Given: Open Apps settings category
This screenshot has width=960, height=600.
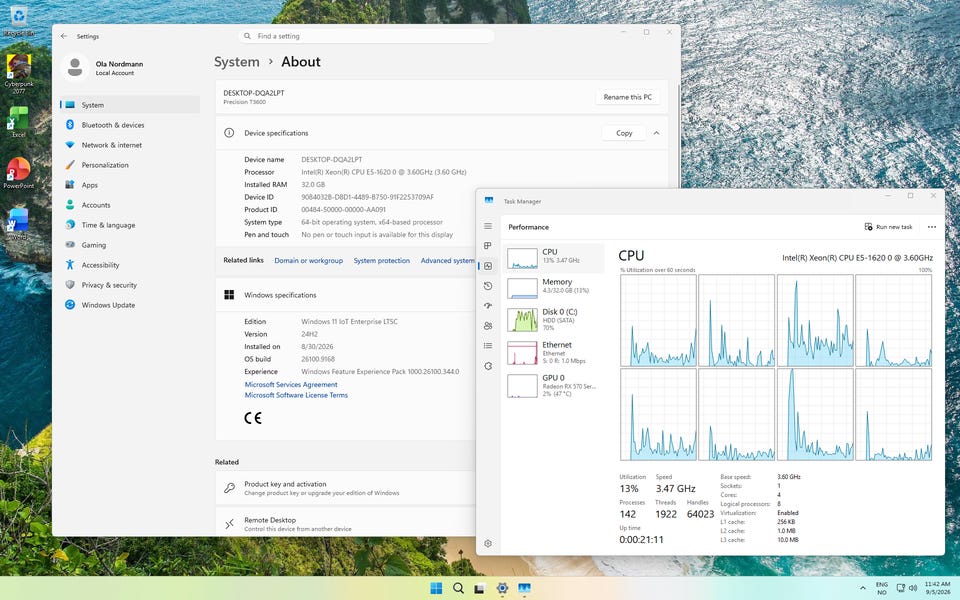Looking at the screenshot, I should coord(130,185).
